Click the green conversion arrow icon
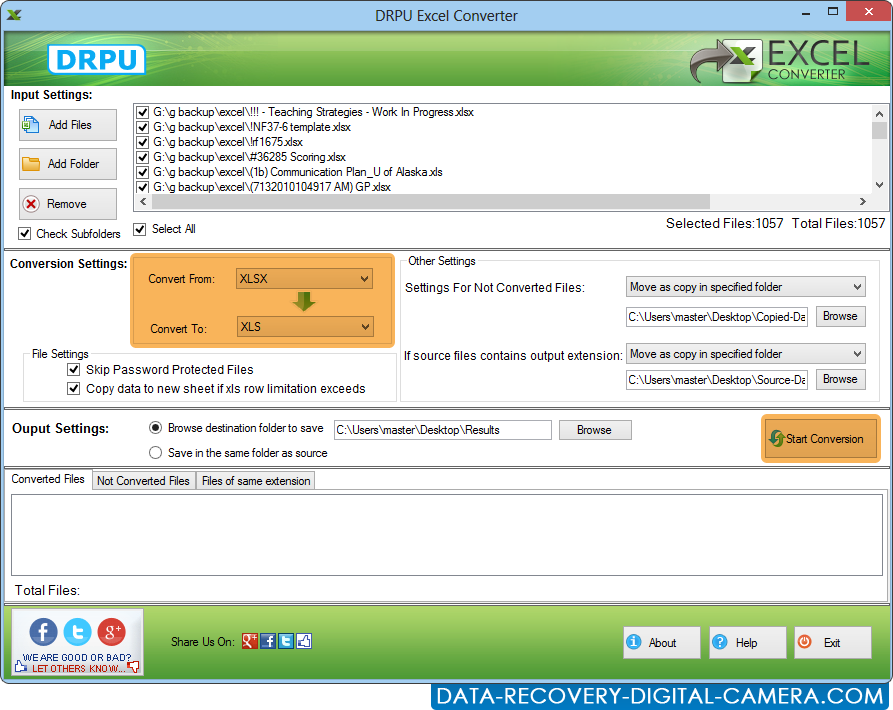This screenshot has width=893, height=710. pos(303,301)
